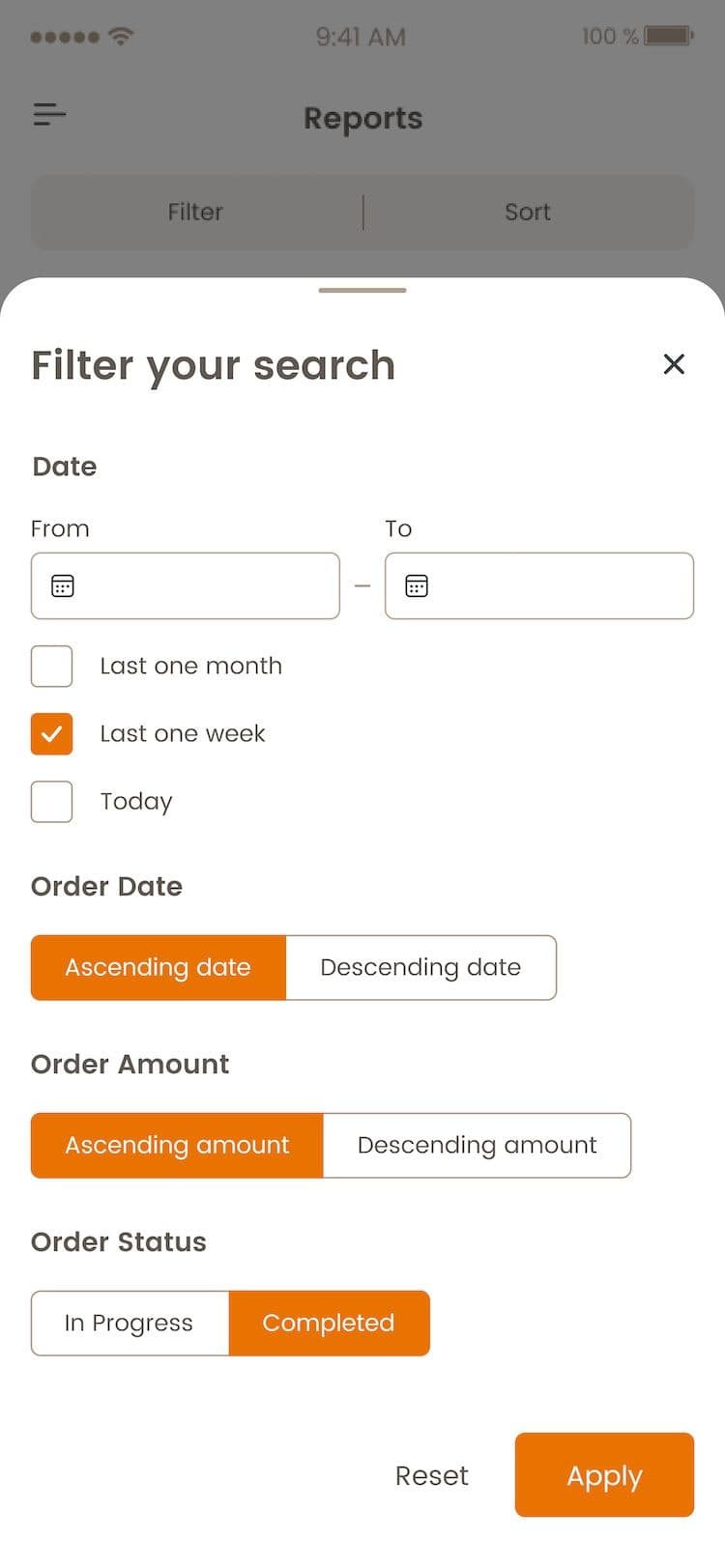
Task: Choose Ascending amount option
Action: pyautogui.click(x=177, y=1145)
